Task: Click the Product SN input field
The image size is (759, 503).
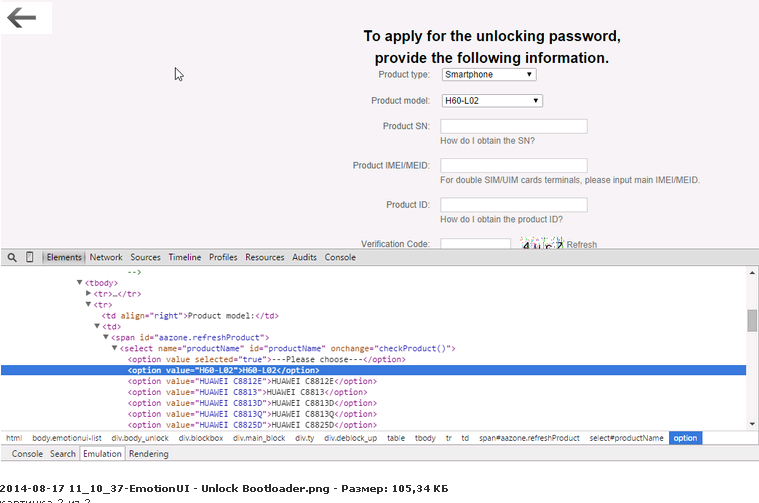Action: [513, 126]
